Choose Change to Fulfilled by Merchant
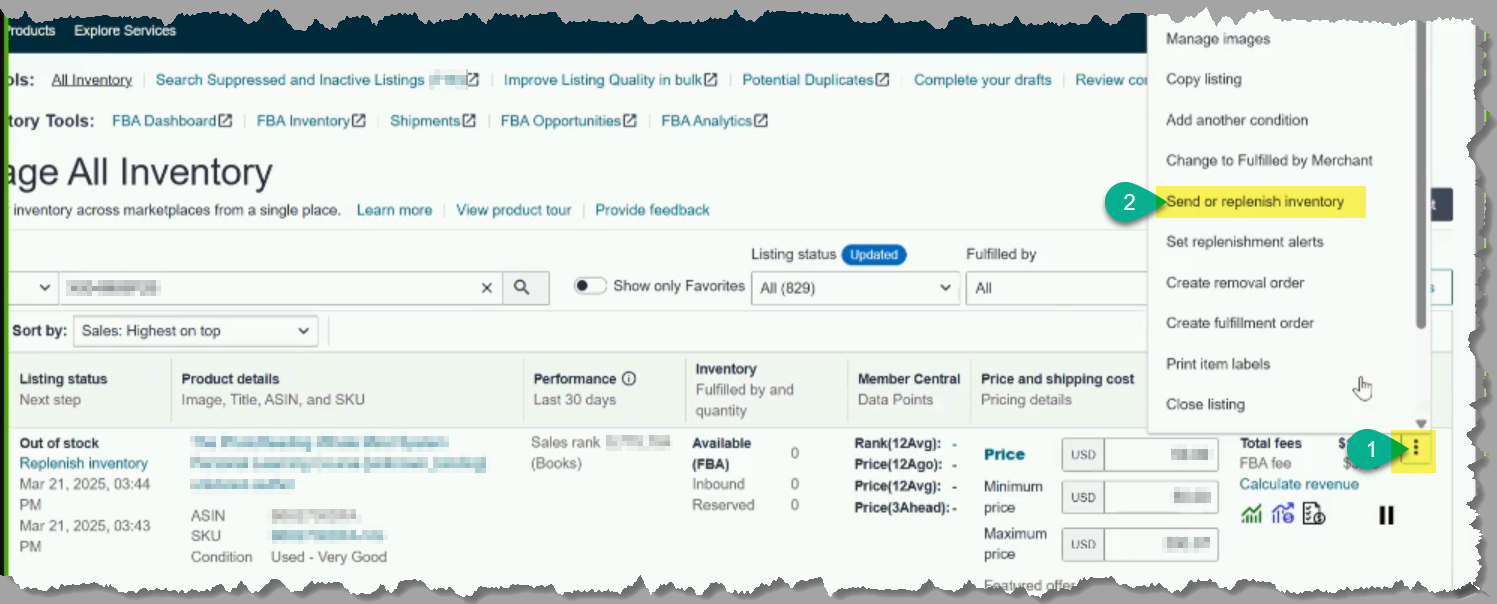The height and width of the screenshot is (604, 1497). click(1269, 160)
